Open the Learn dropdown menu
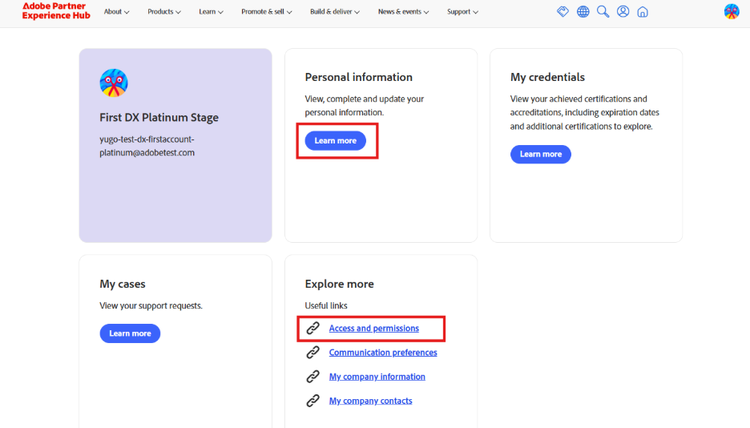 coord(211,12)
